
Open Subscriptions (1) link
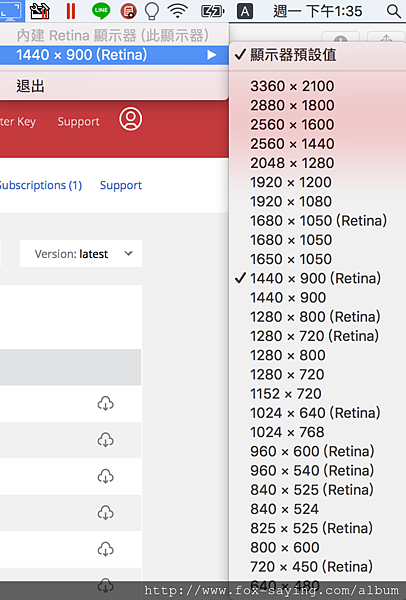41,185
